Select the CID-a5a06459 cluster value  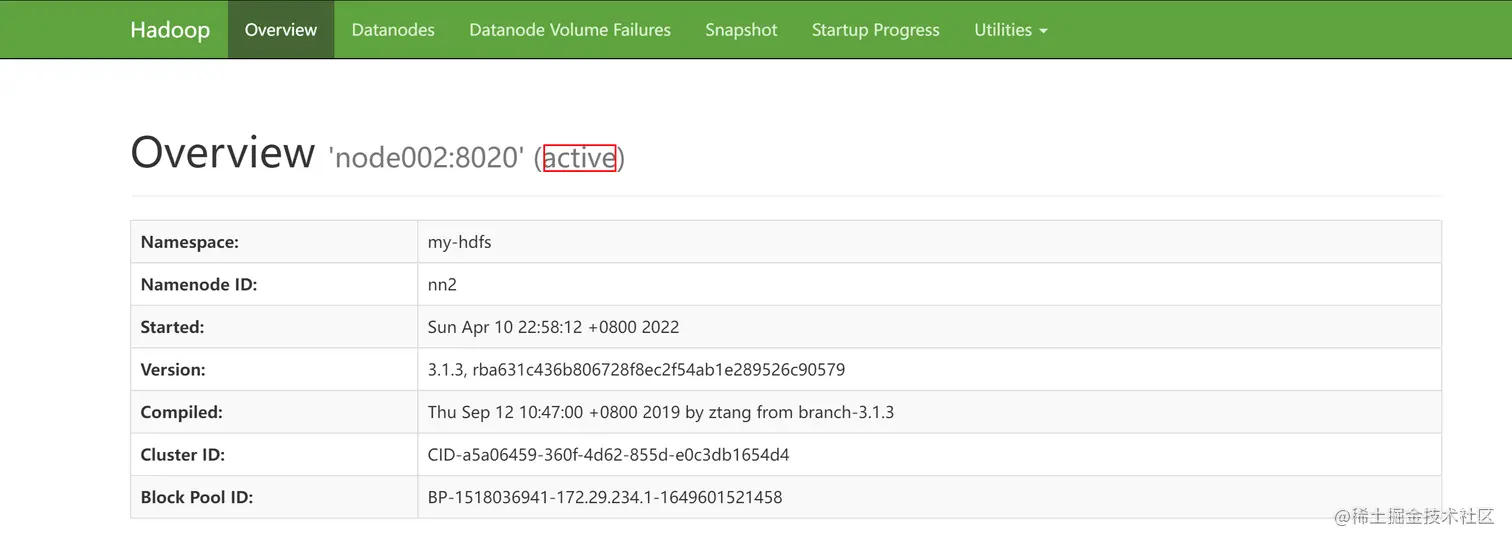pos(609,455)
